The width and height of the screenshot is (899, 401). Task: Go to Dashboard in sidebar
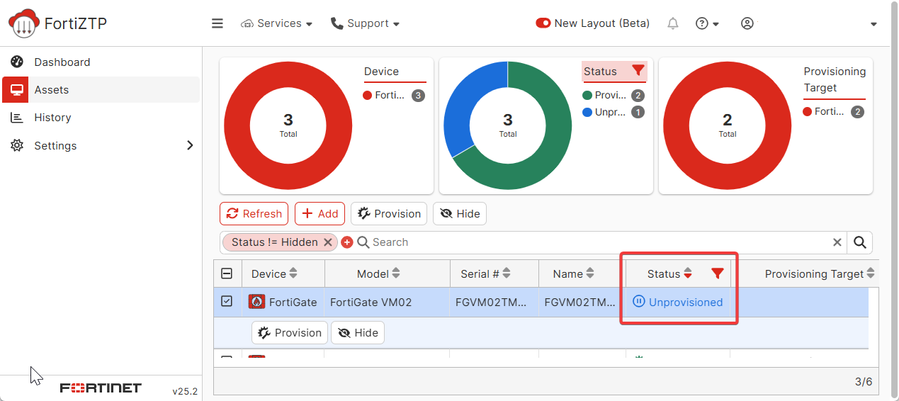coord(62,62)
